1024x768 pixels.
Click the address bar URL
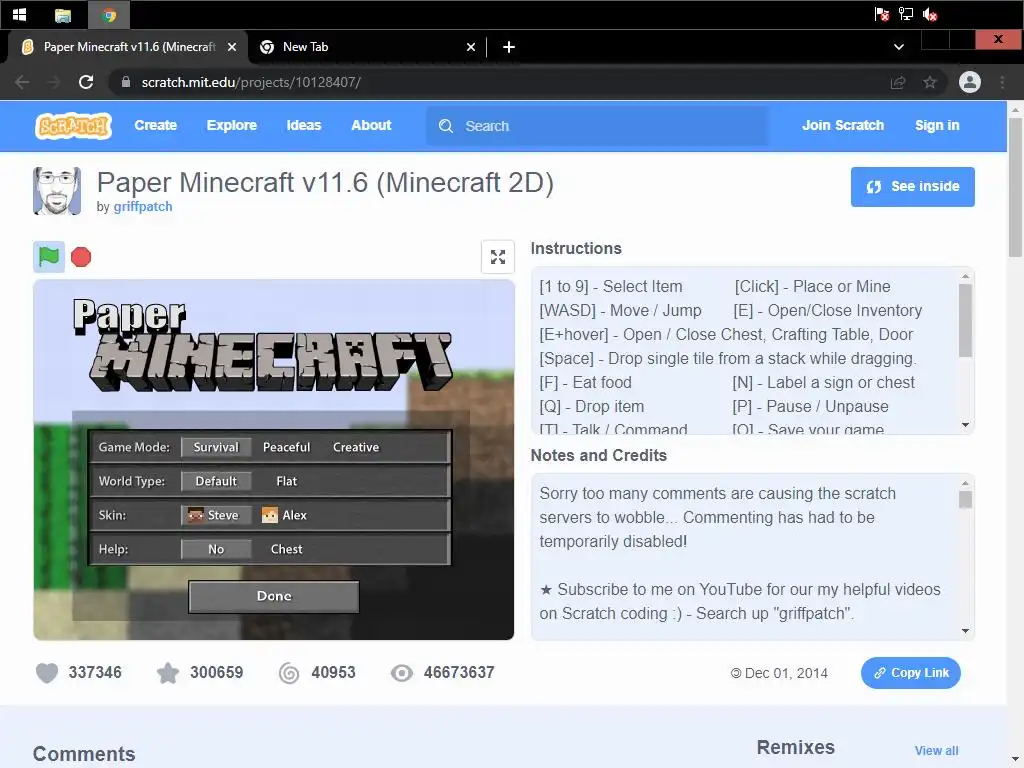(251, 82)
